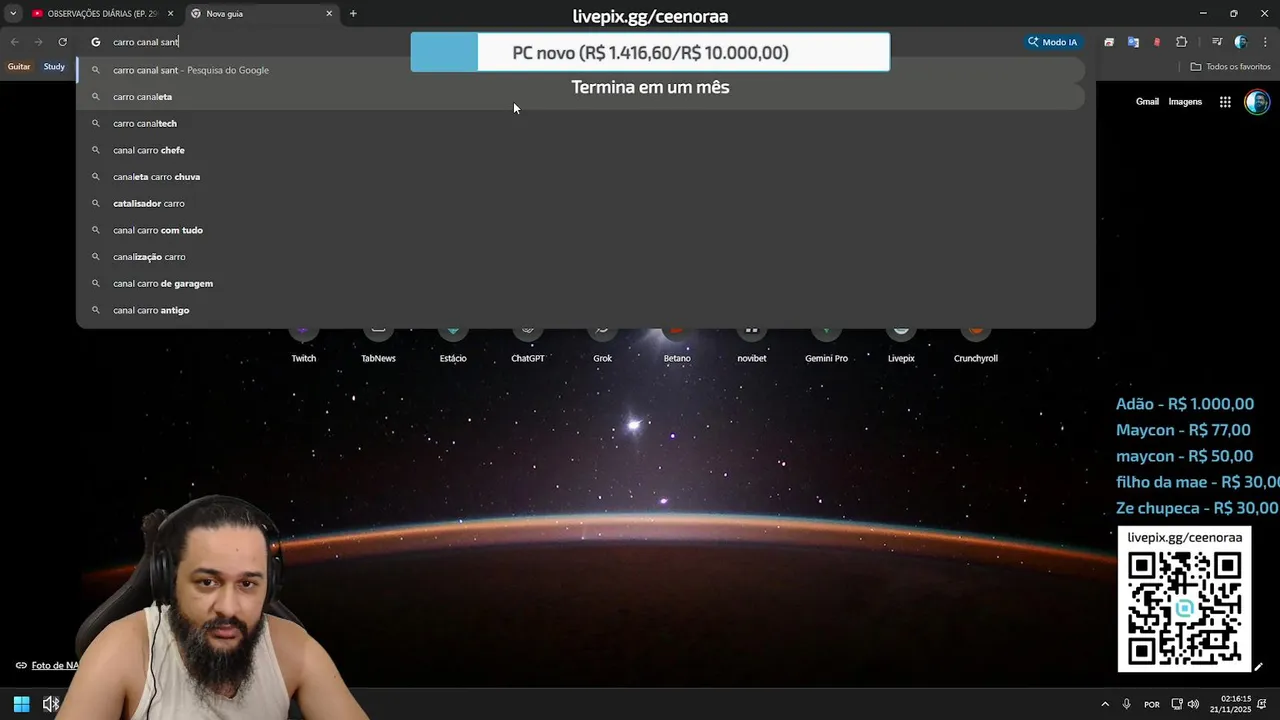Open the Chrome profile avatar in toolbar
This screenshot has width=1280, height=720.
point(1241,42)
